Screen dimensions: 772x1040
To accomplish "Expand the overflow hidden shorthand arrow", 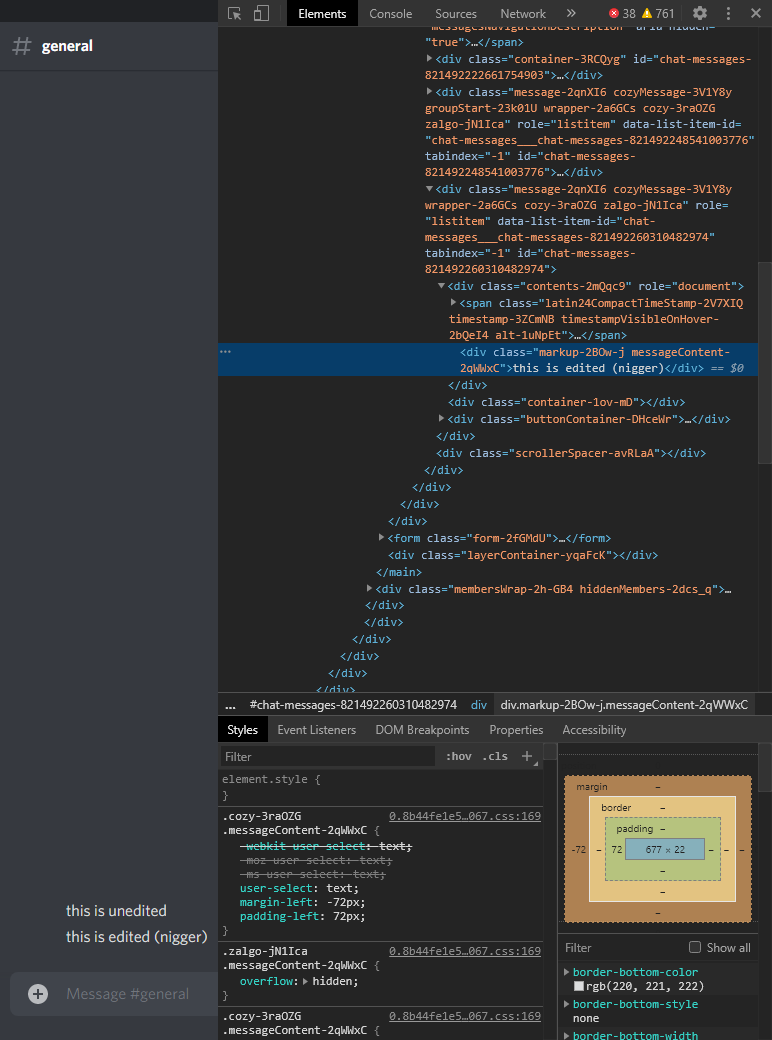I will [x=305, y=981].
